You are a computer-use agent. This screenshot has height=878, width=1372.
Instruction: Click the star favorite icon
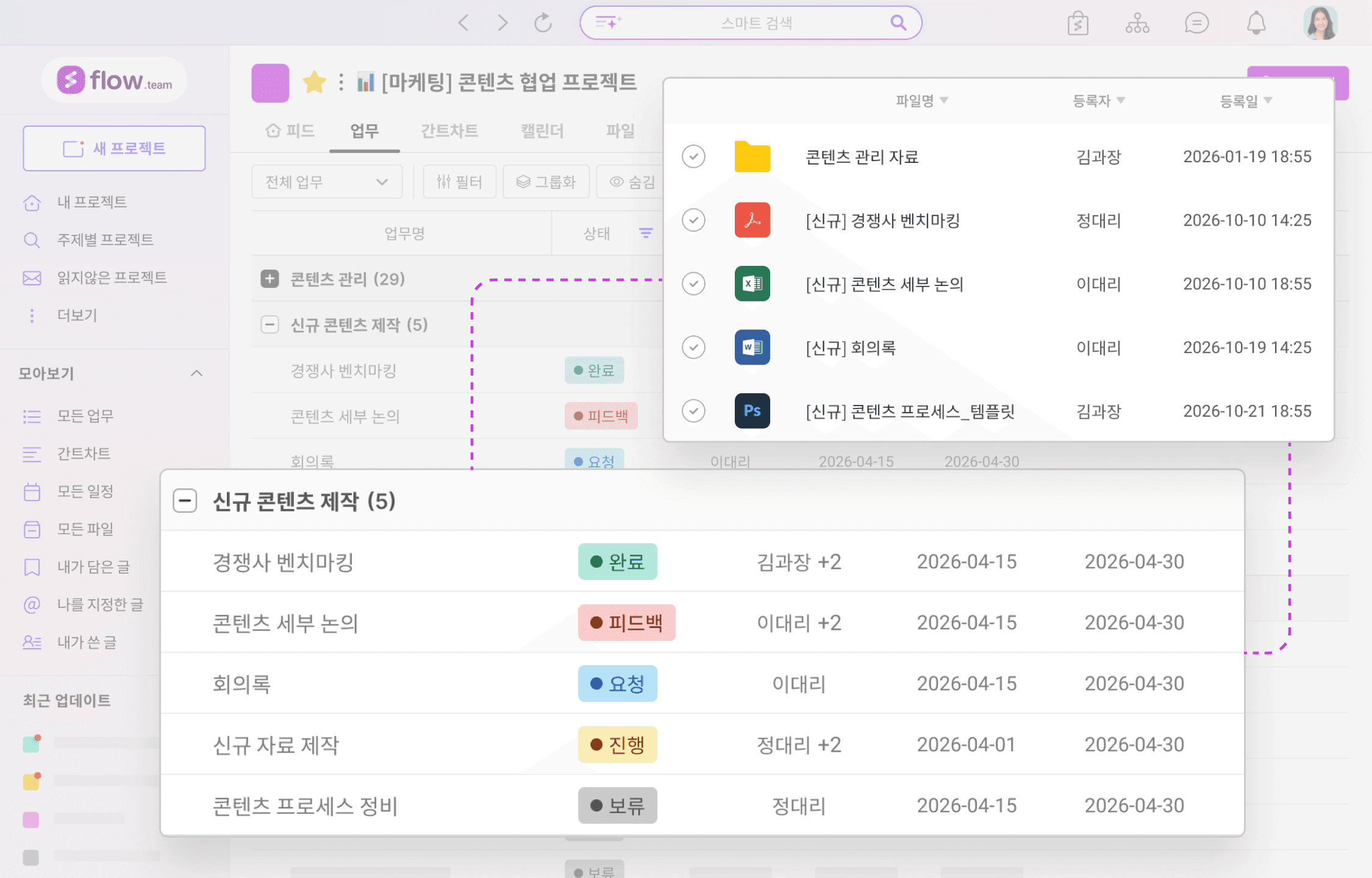tap(314, 82)
